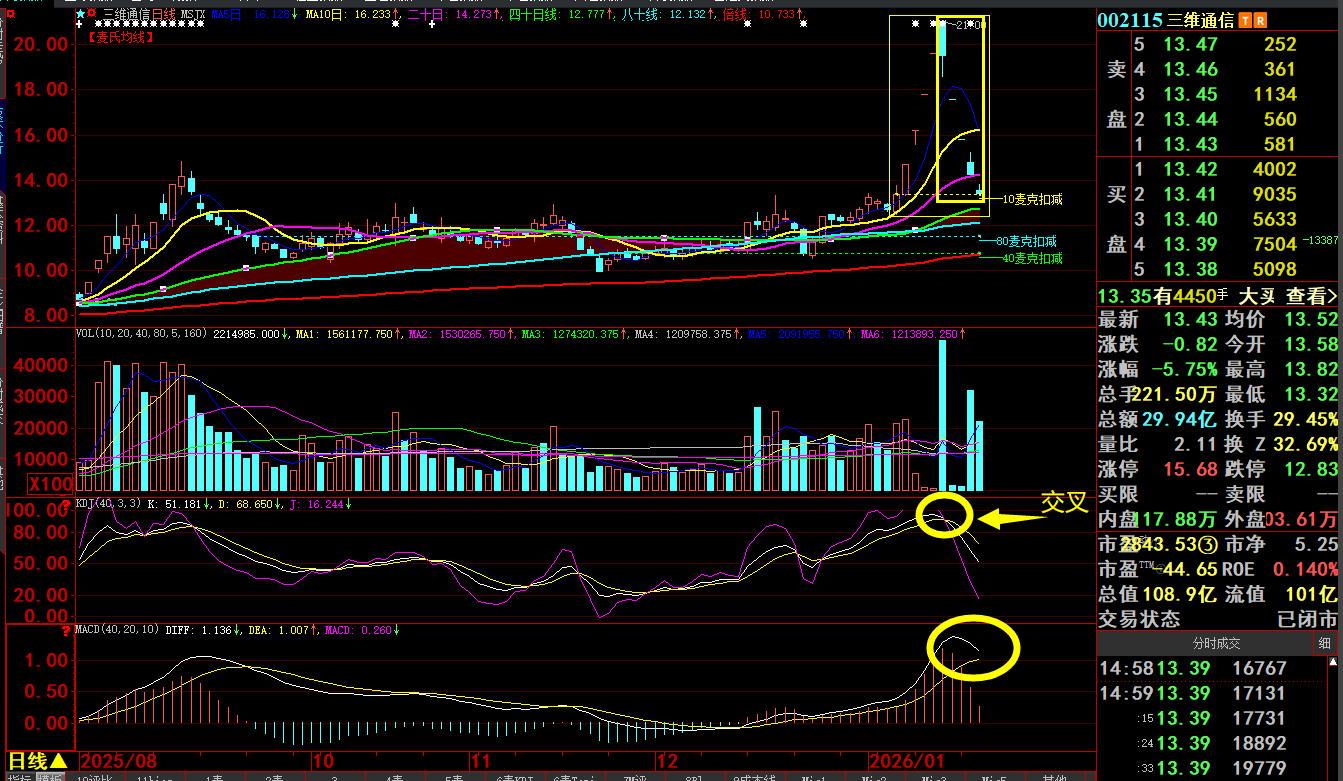The width and height of the screenshot is (1343, 781).
Task: Select the 10麦克扣减 line label
Action: (x=1032, y=199)
